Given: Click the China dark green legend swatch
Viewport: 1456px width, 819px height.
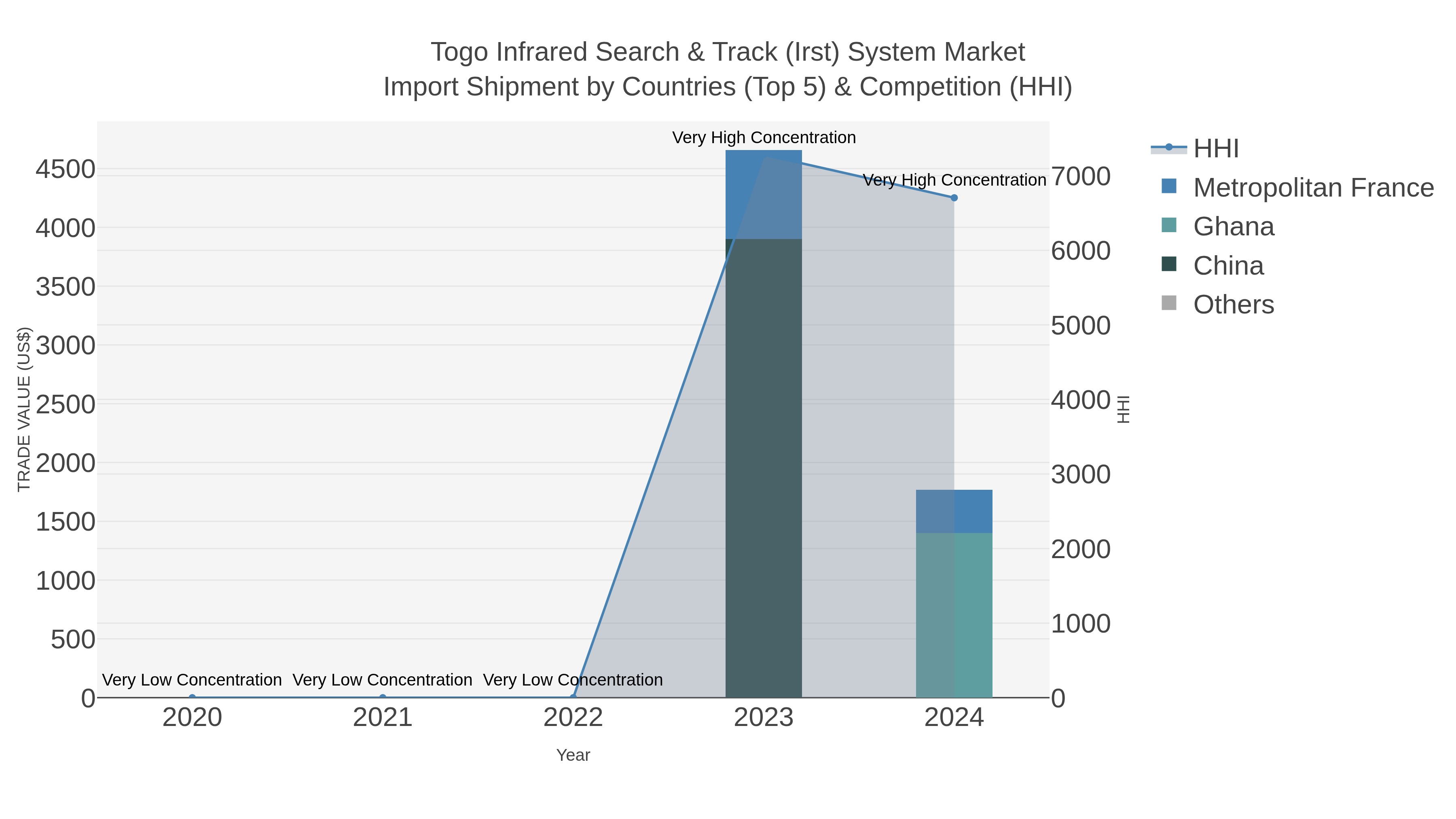Looking at the screenshot, I should point(1169,264).
